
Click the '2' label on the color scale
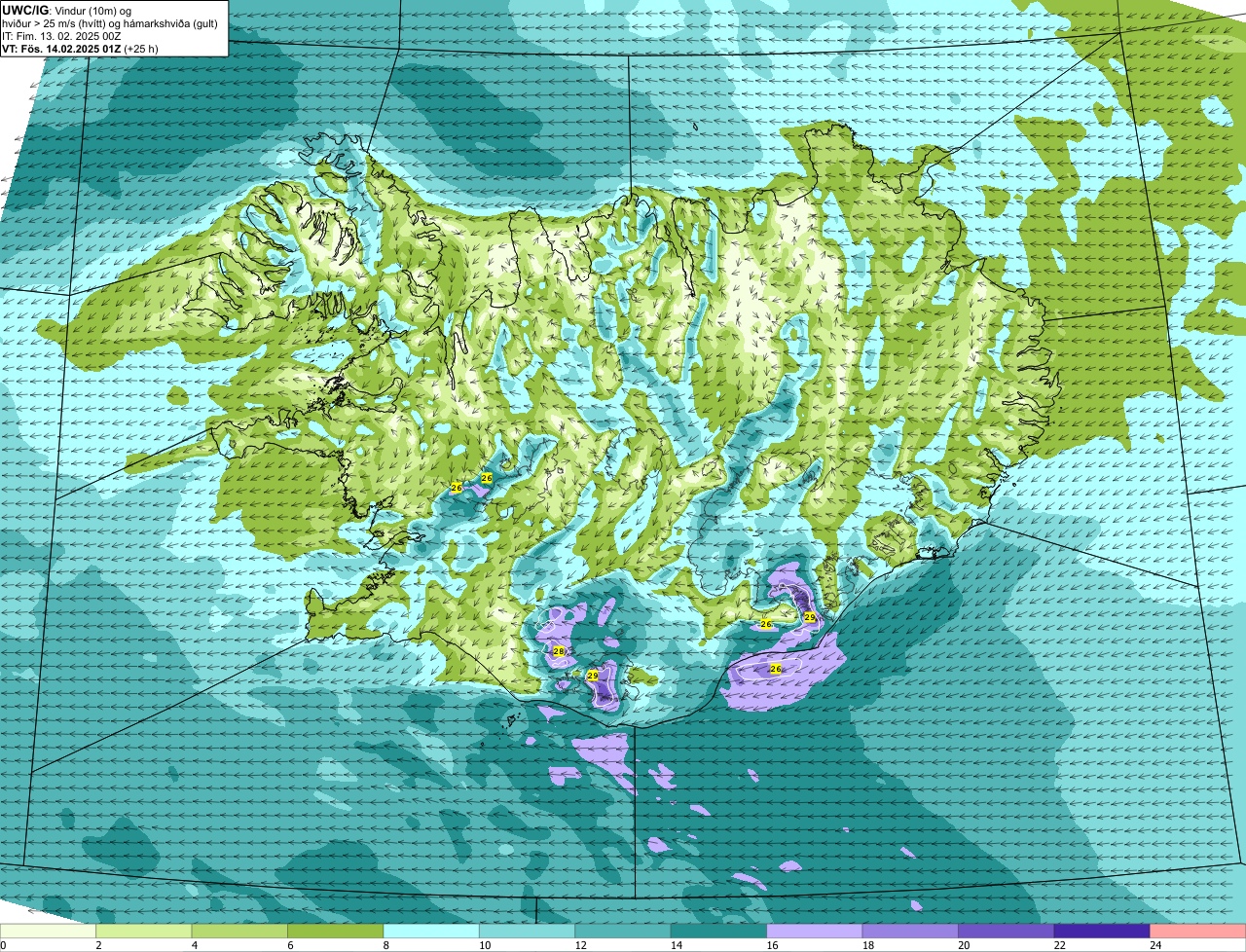pyautogui.click(x=98, y=945)
